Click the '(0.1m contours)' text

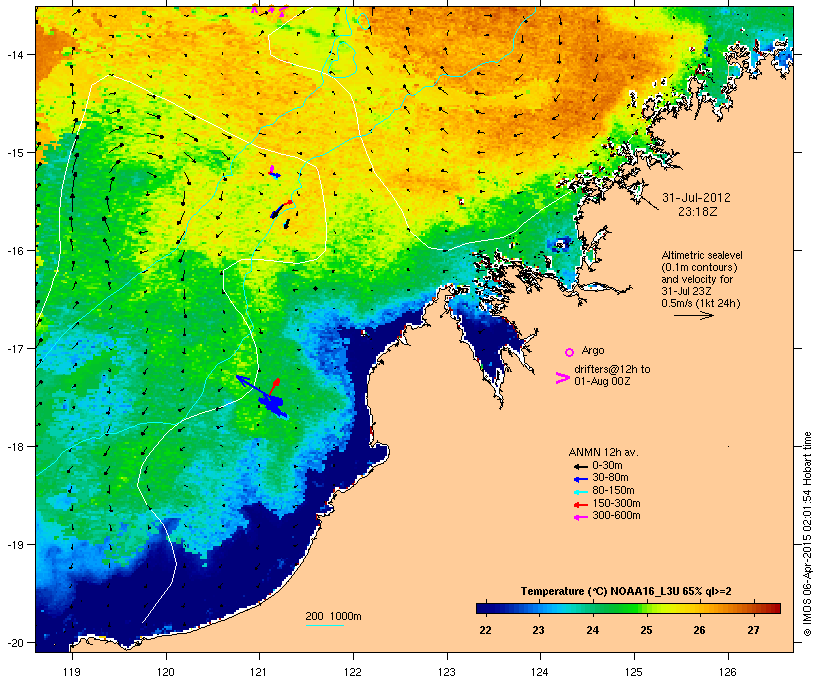[699, 267]
